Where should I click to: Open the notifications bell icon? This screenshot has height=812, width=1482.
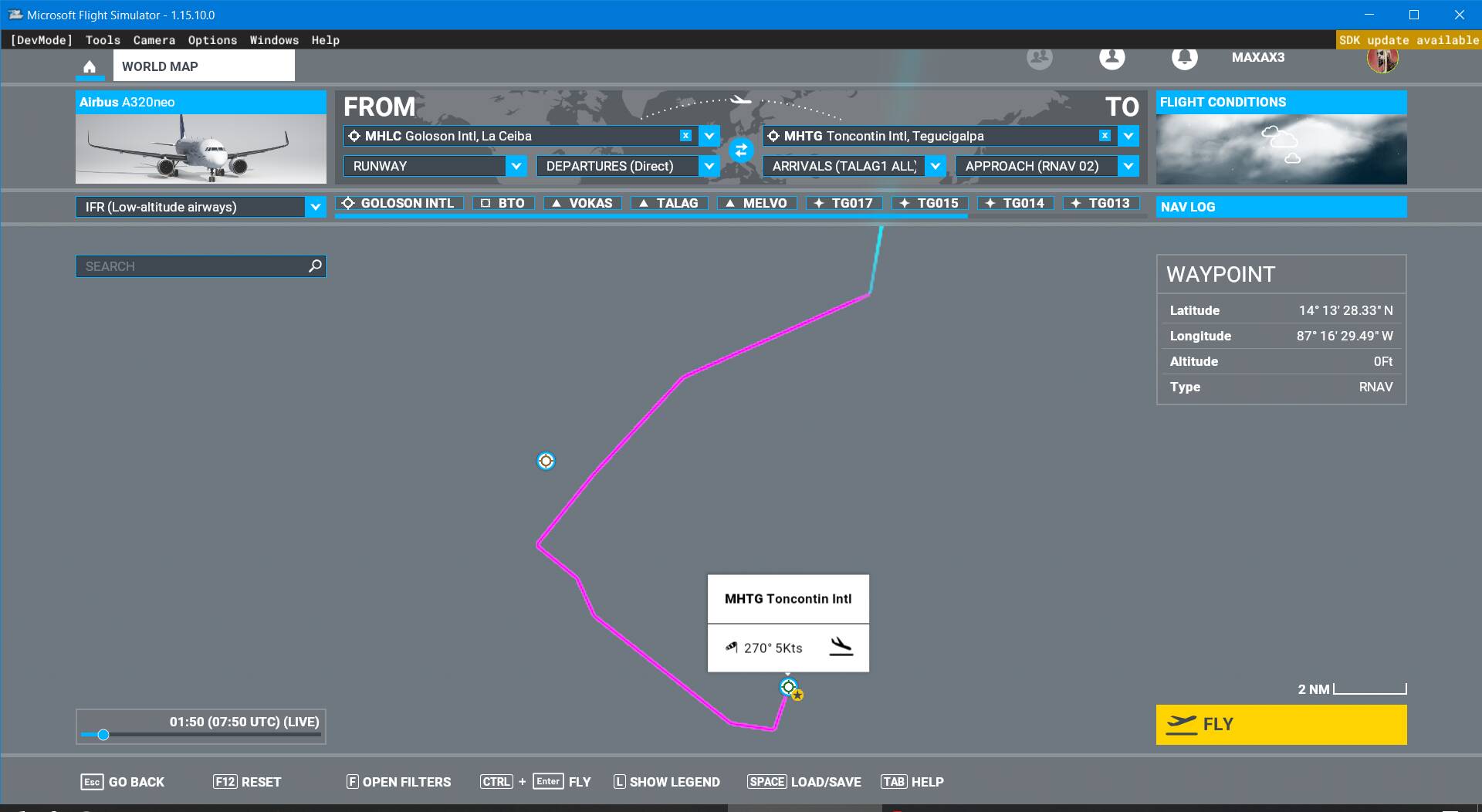point(1184,57)
